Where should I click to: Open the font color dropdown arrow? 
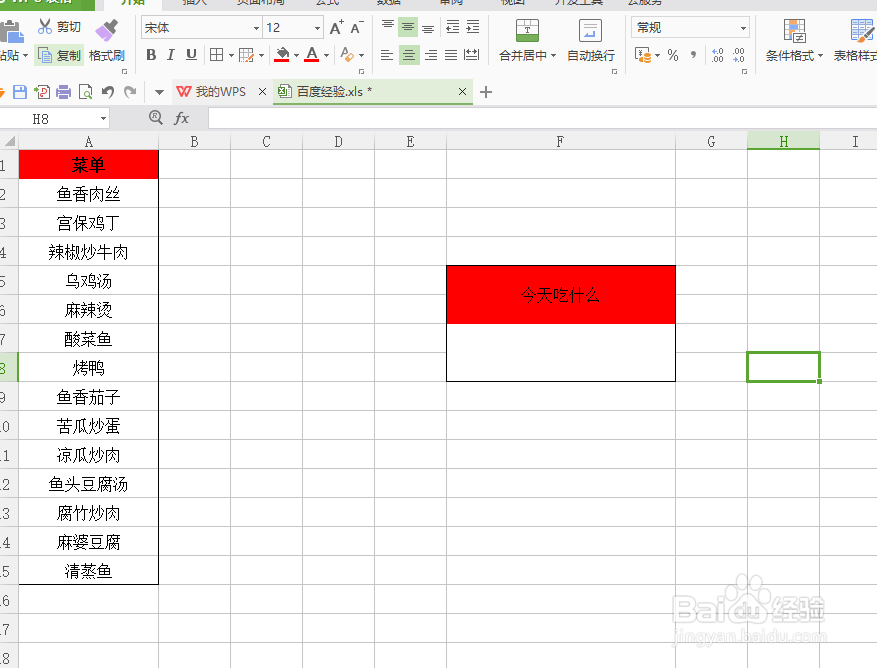click(x=326, y=55)
